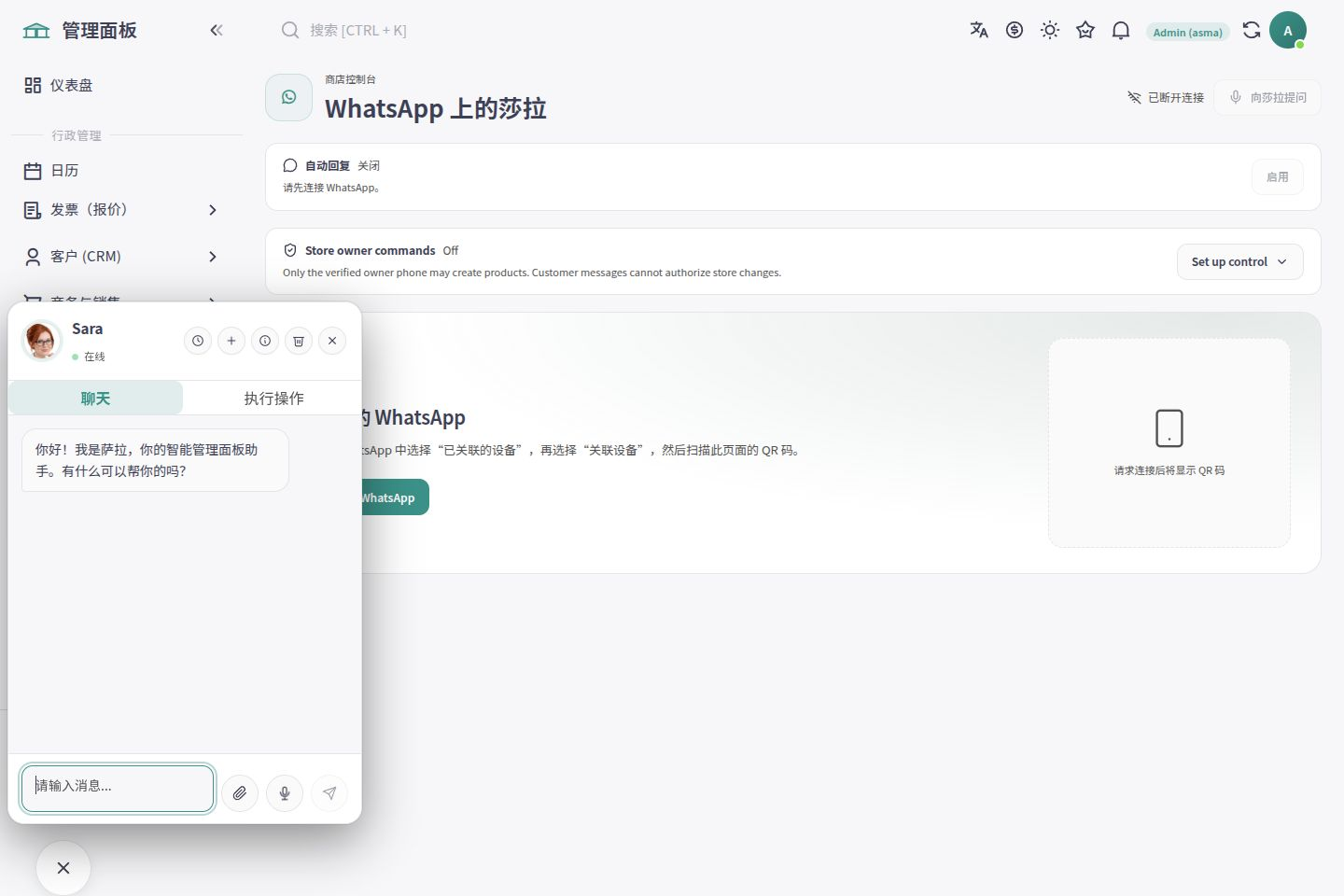Click the green WhatsApp connect button
The height and width of the screenshot is (896, 1344).
394,497
